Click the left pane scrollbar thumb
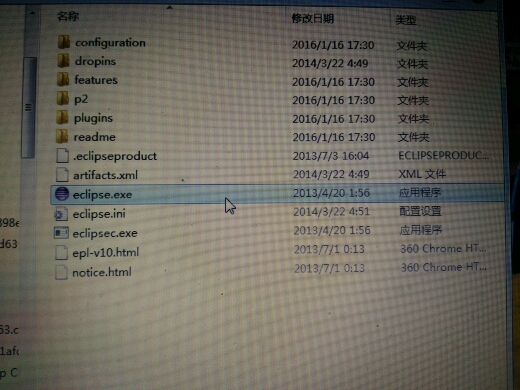Screen dimensions: 520x390 click(x=29, y=107)
